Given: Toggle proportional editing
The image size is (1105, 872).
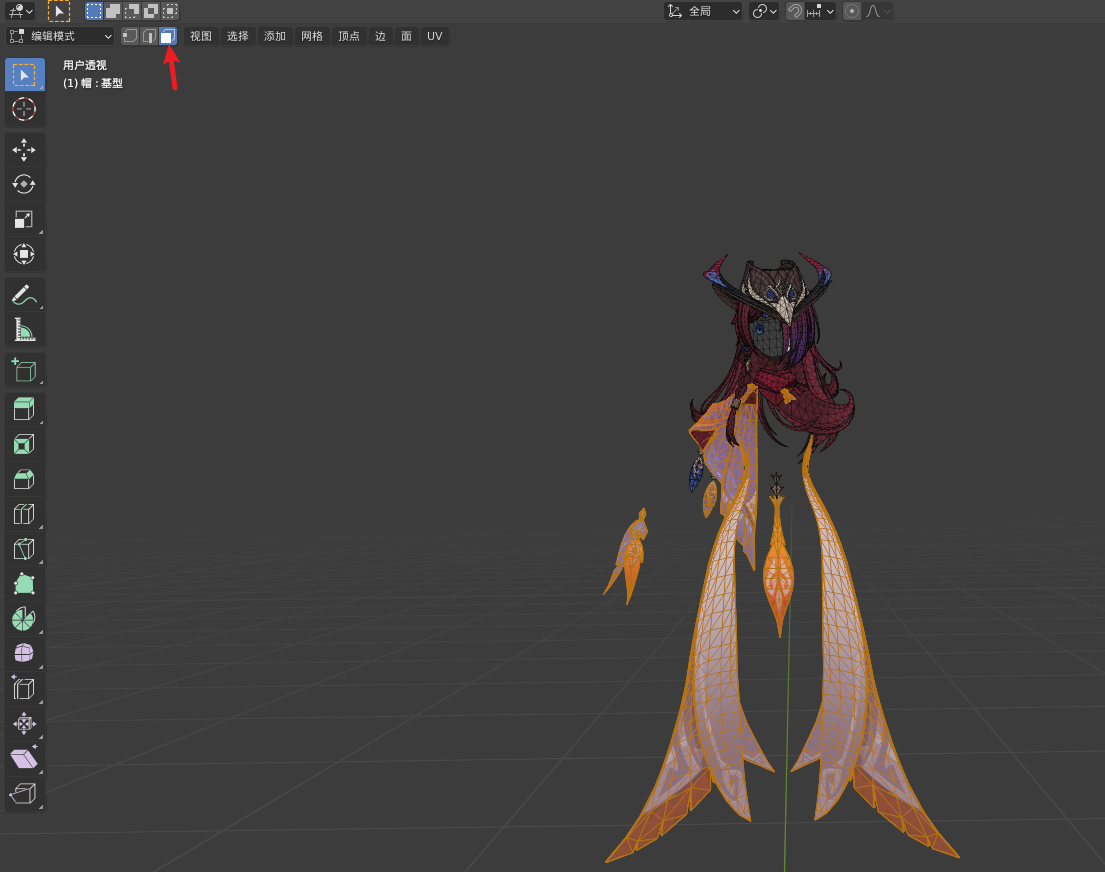Looking at the screenshot, I should point(852,11).
